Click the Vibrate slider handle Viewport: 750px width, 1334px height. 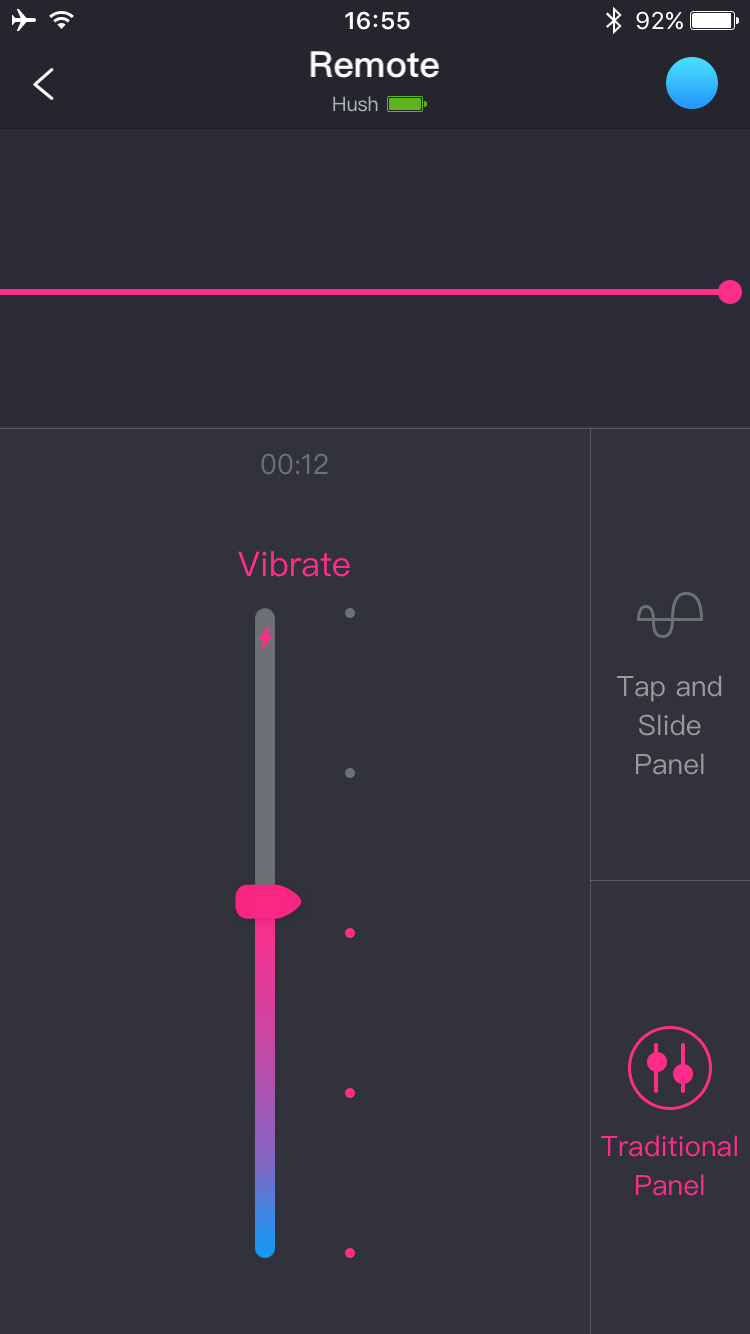(267, 901)
